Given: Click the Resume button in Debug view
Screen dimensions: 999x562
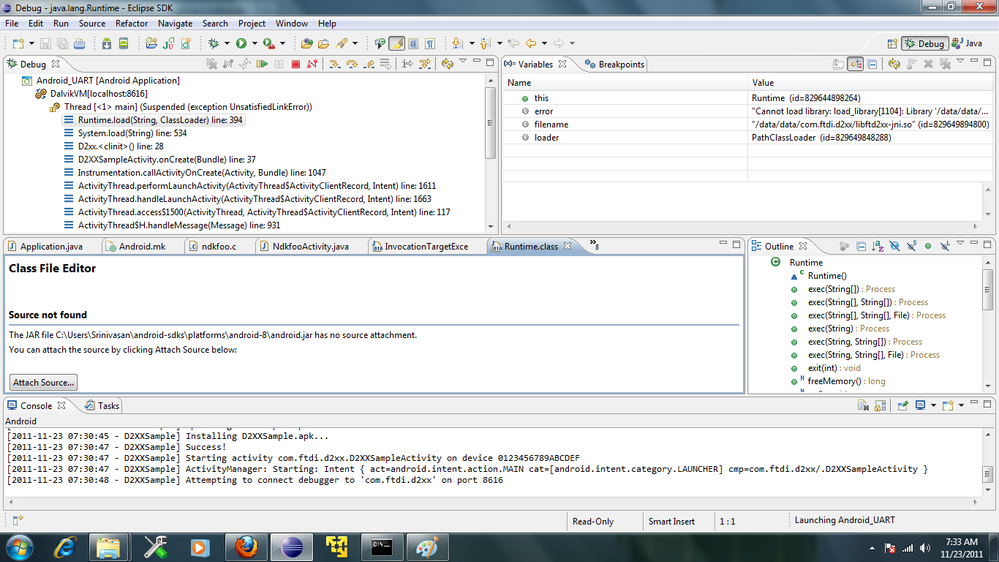Looking at the screenshot, I should tap(262, 64).
